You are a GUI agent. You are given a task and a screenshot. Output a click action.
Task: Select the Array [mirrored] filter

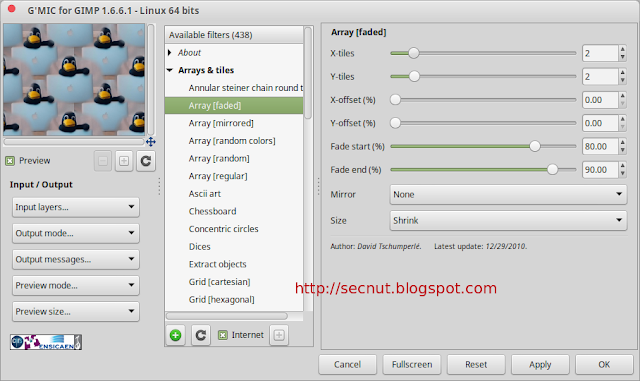pos(234,123)
